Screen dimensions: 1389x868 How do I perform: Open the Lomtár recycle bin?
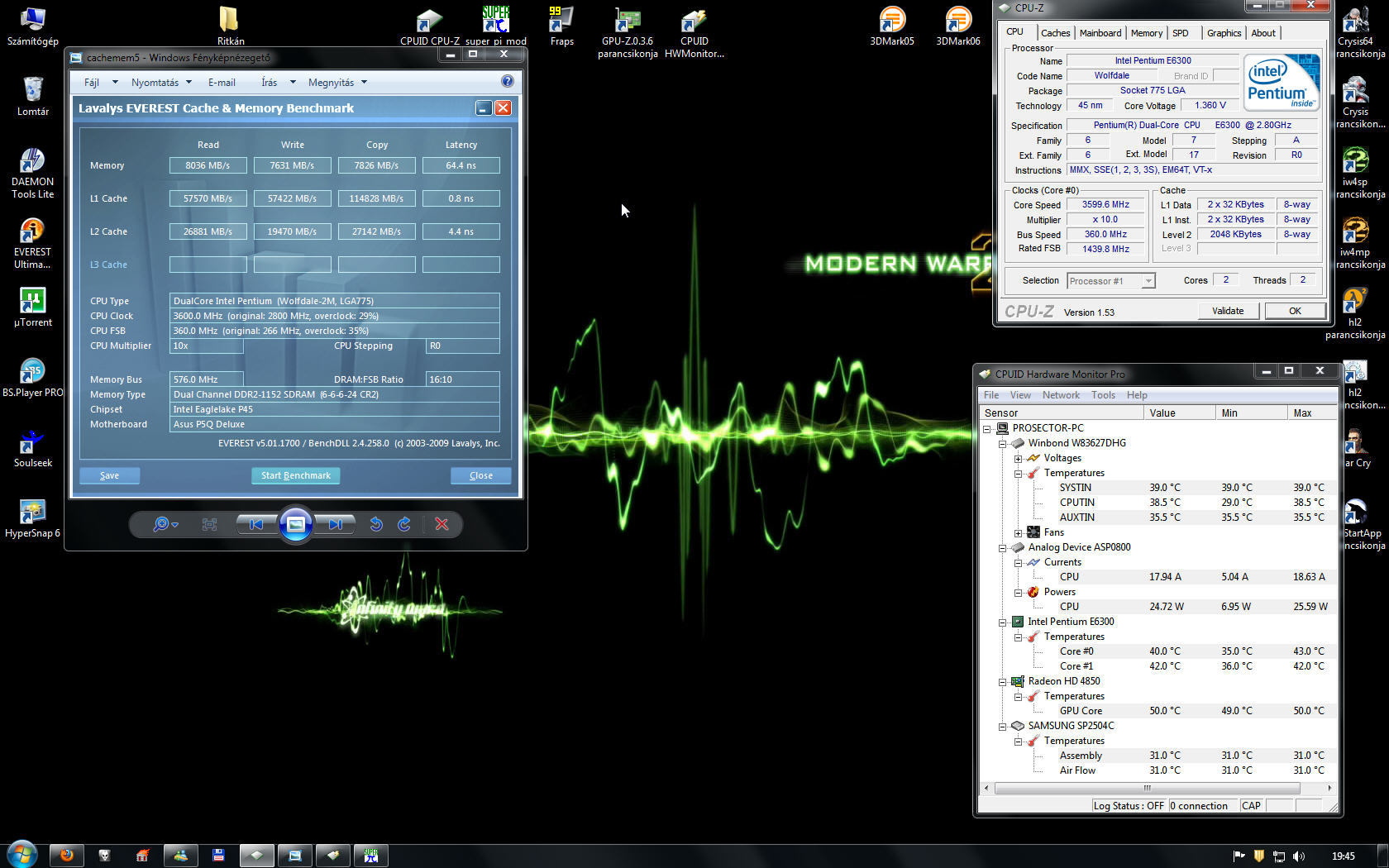click(32, 96)
